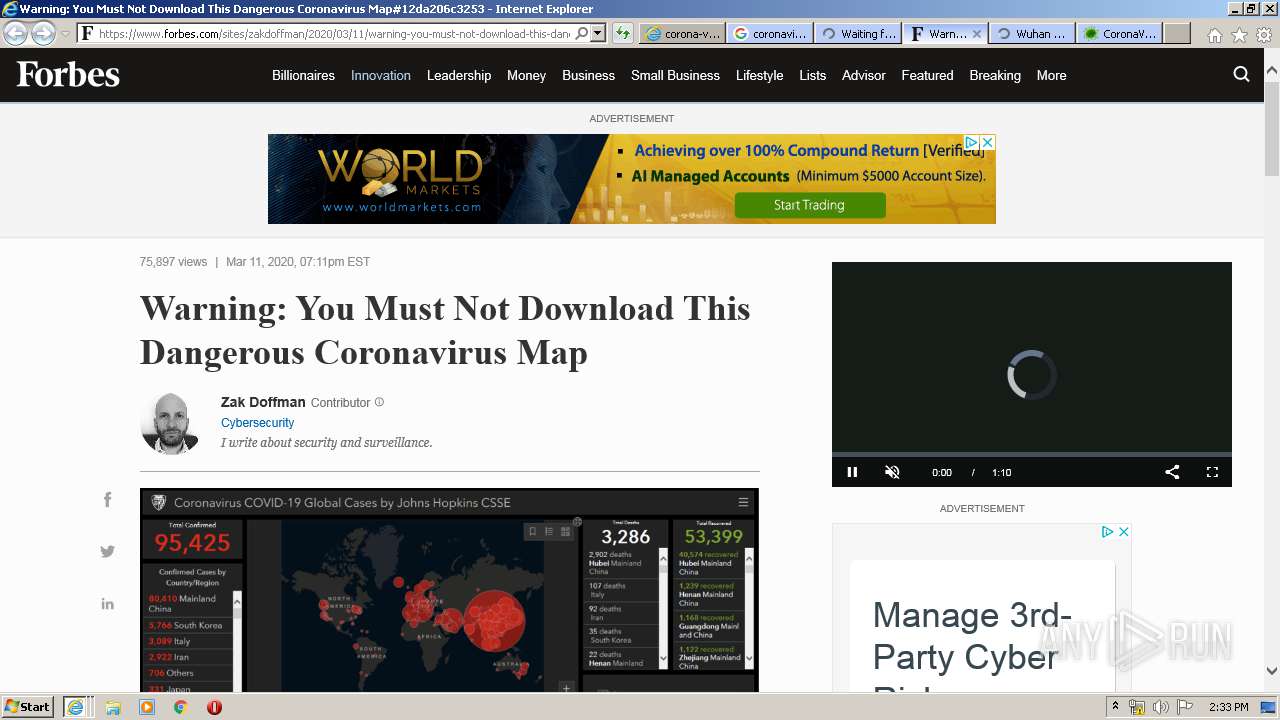Open the taskbar file explorer icon
This screenshot has width=1280, height=720.
113,707
